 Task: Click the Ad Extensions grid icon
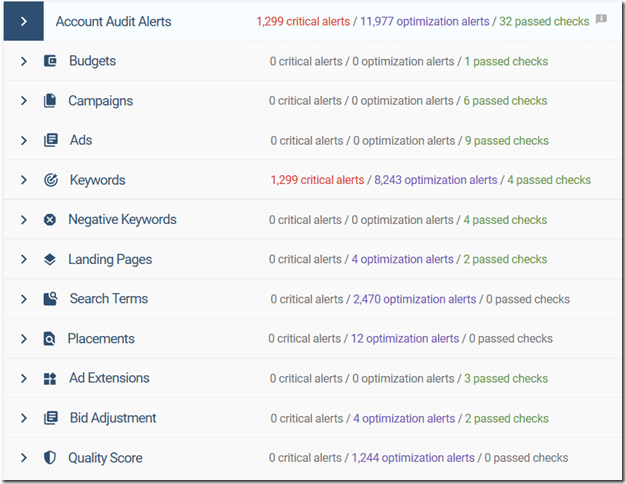click(50, 379)
